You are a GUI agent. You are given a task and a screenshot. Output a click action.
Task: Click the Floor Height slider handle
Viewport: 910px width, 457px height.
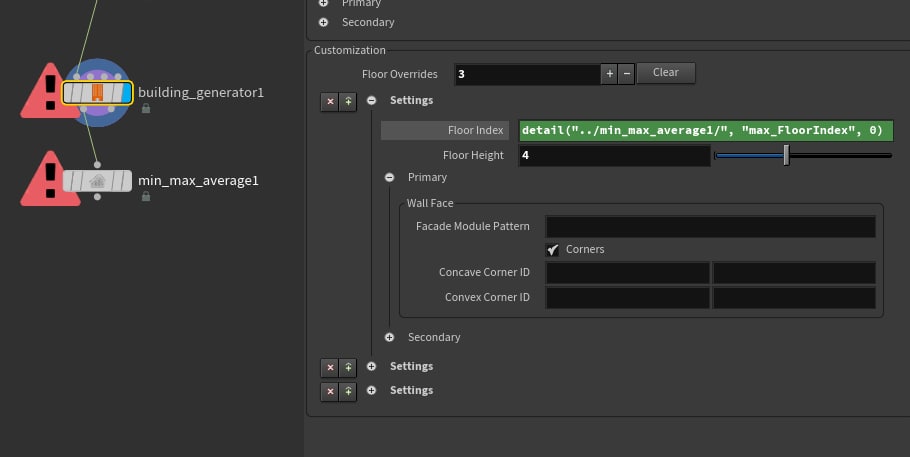click(786, 155)
